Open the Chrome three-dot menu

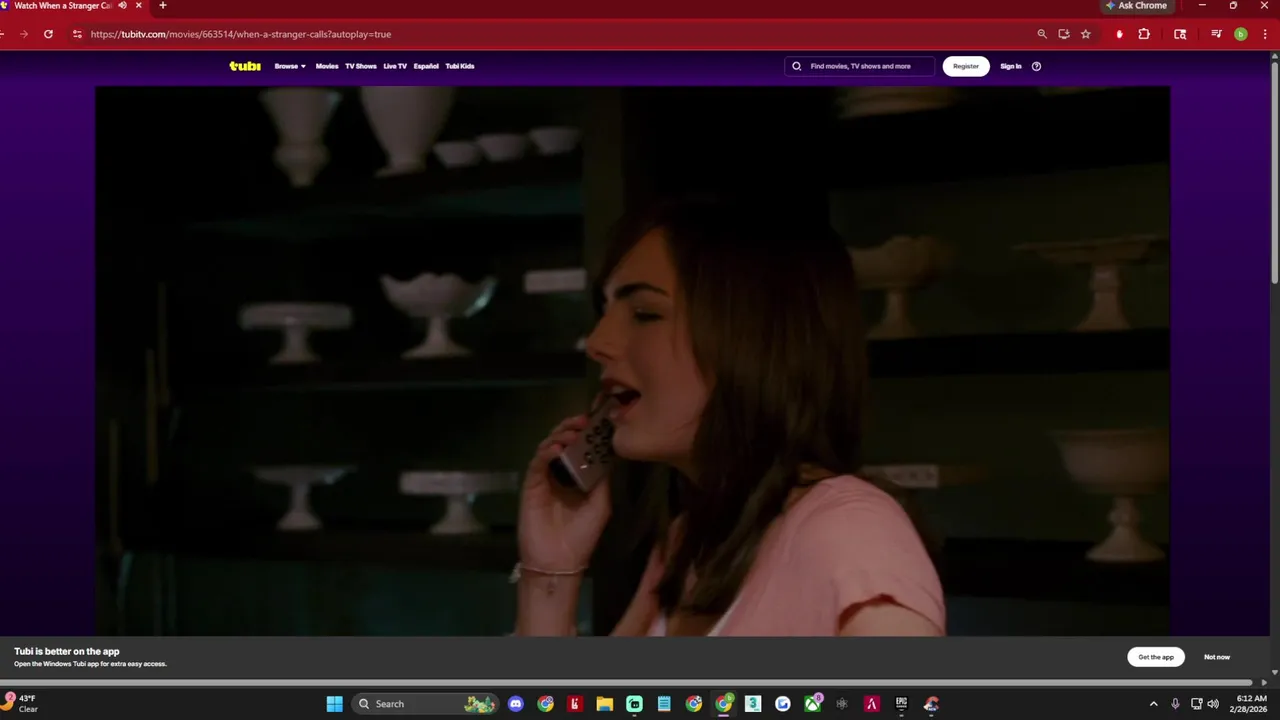pos(1265,34)
